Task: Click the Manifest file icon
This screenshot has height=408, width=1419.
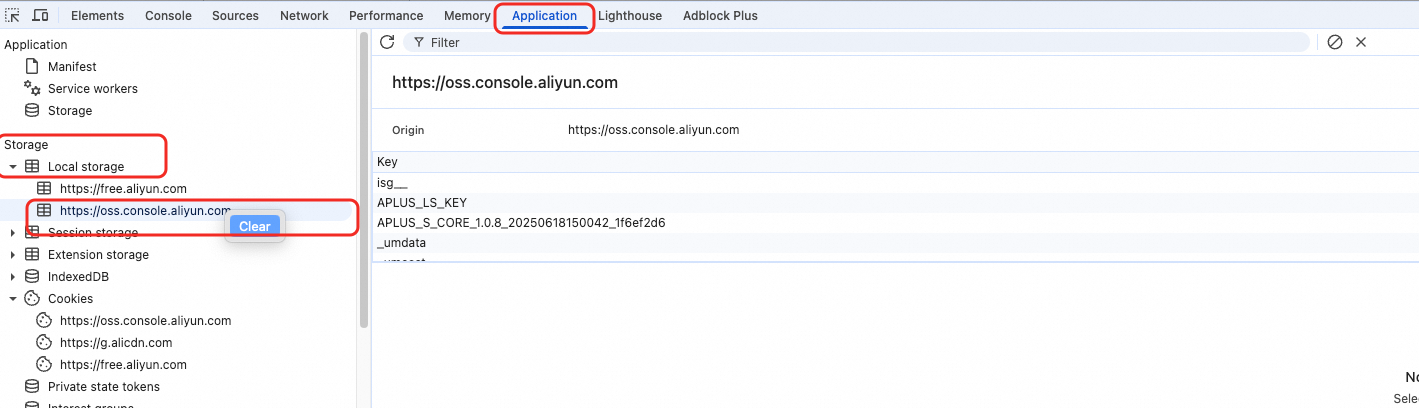Action: tap(32, 67)
